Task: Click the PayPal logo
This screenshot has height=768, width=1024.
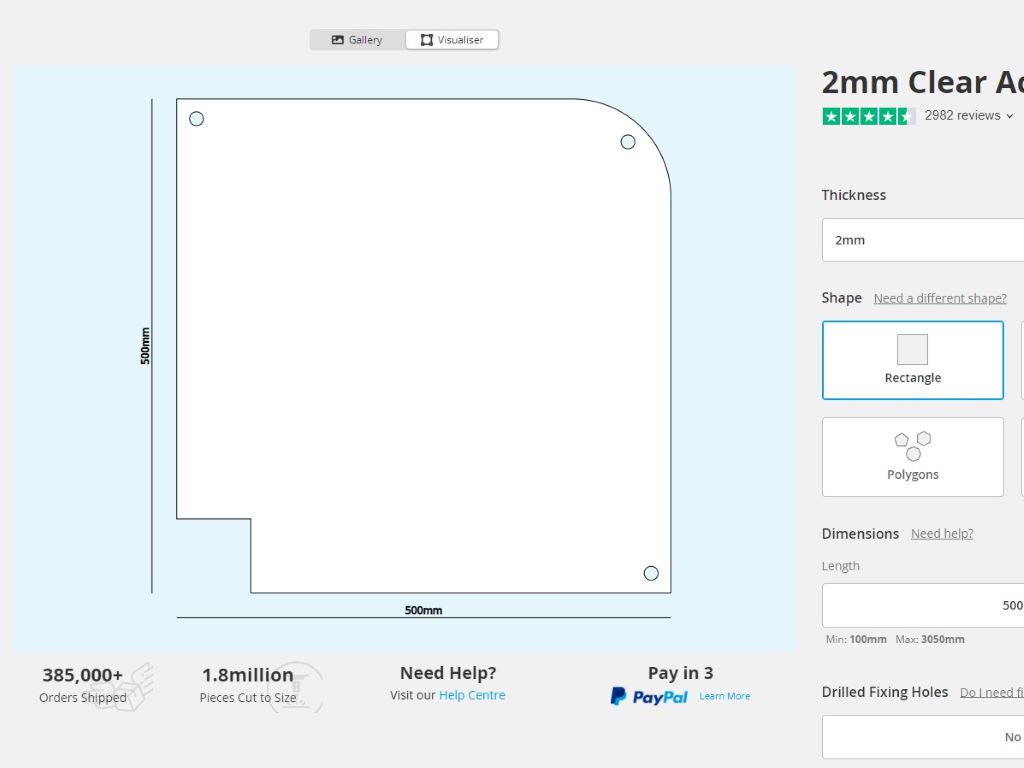Action: [650, 697]
